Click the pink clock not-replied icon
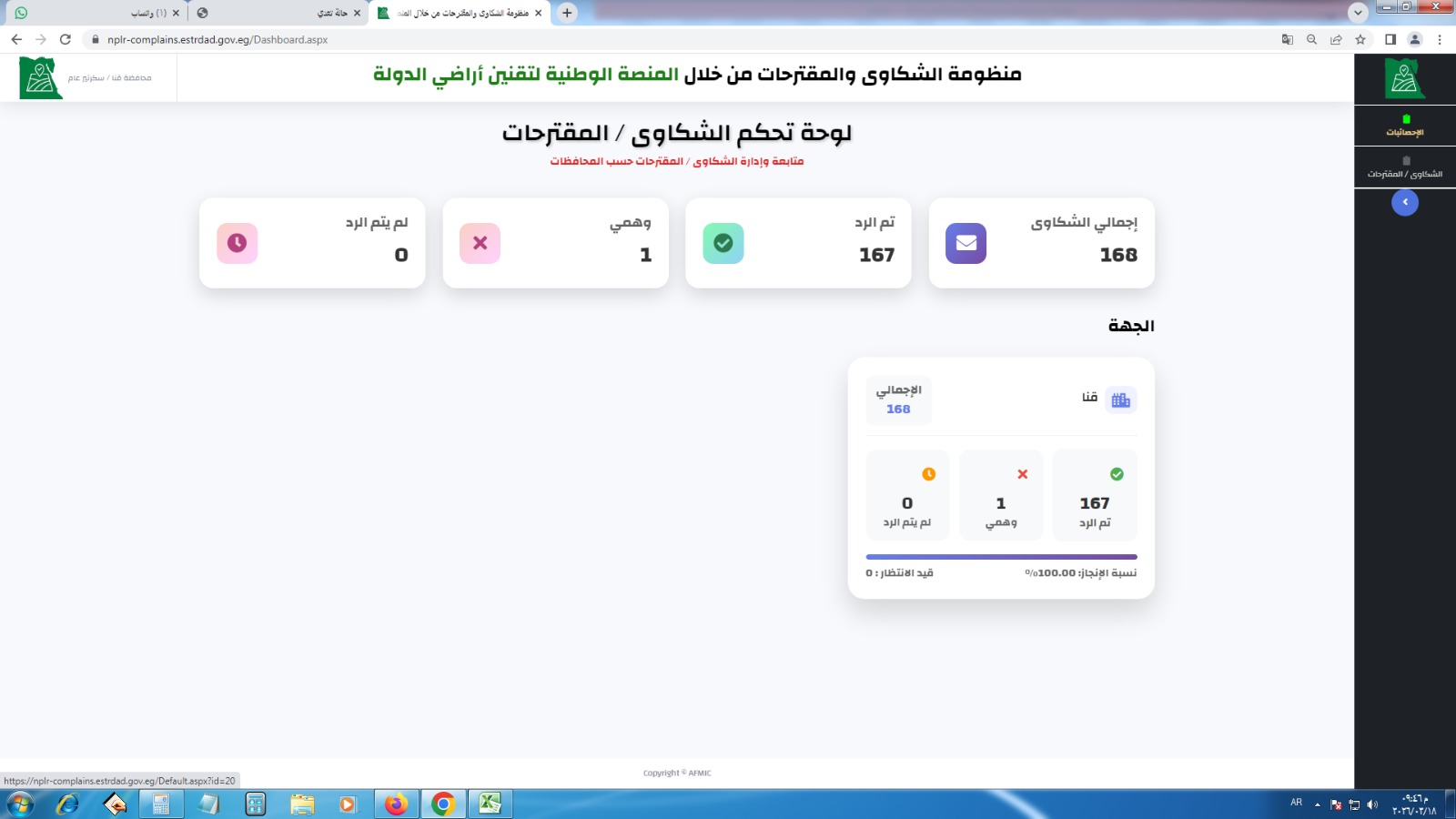 238,243
